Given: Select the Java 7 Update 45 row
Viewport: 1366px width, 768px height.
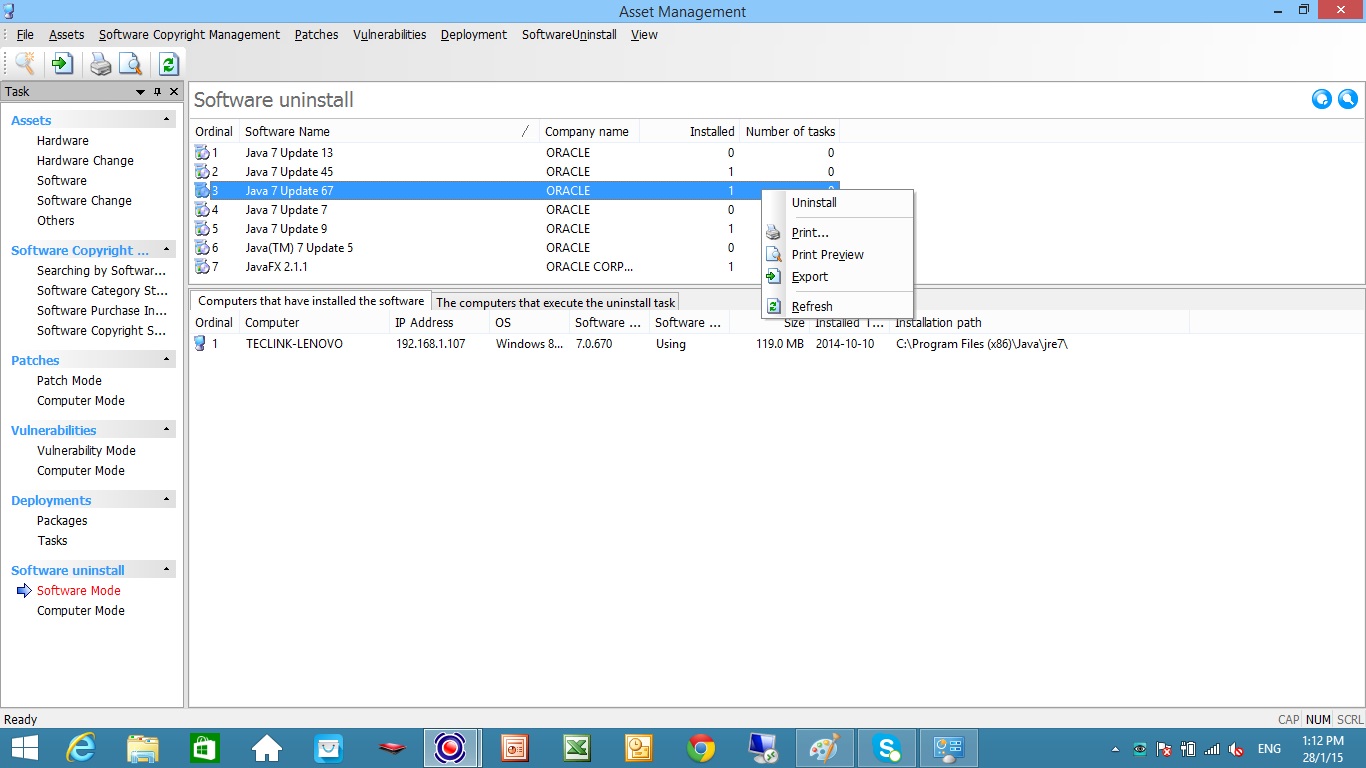Looking at the screenshot, I should coord(515,171).
